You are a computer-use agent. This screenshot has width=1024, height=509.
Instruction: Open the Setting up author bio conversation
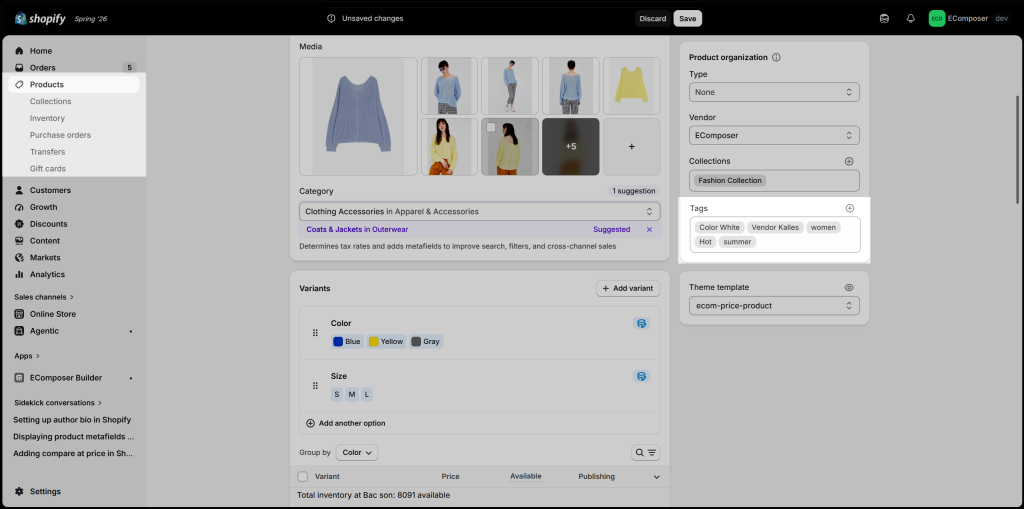(72, 419)
